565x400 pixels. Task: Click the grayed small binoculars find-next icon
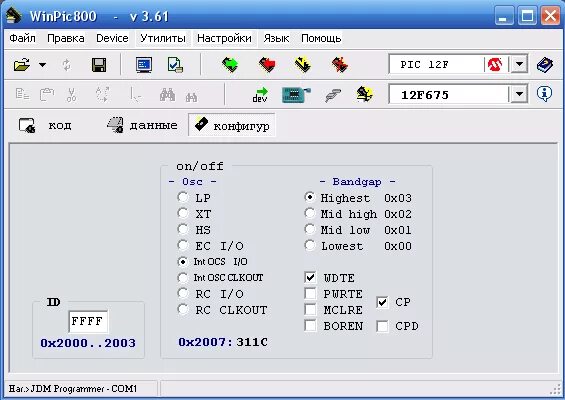point(191,97)
